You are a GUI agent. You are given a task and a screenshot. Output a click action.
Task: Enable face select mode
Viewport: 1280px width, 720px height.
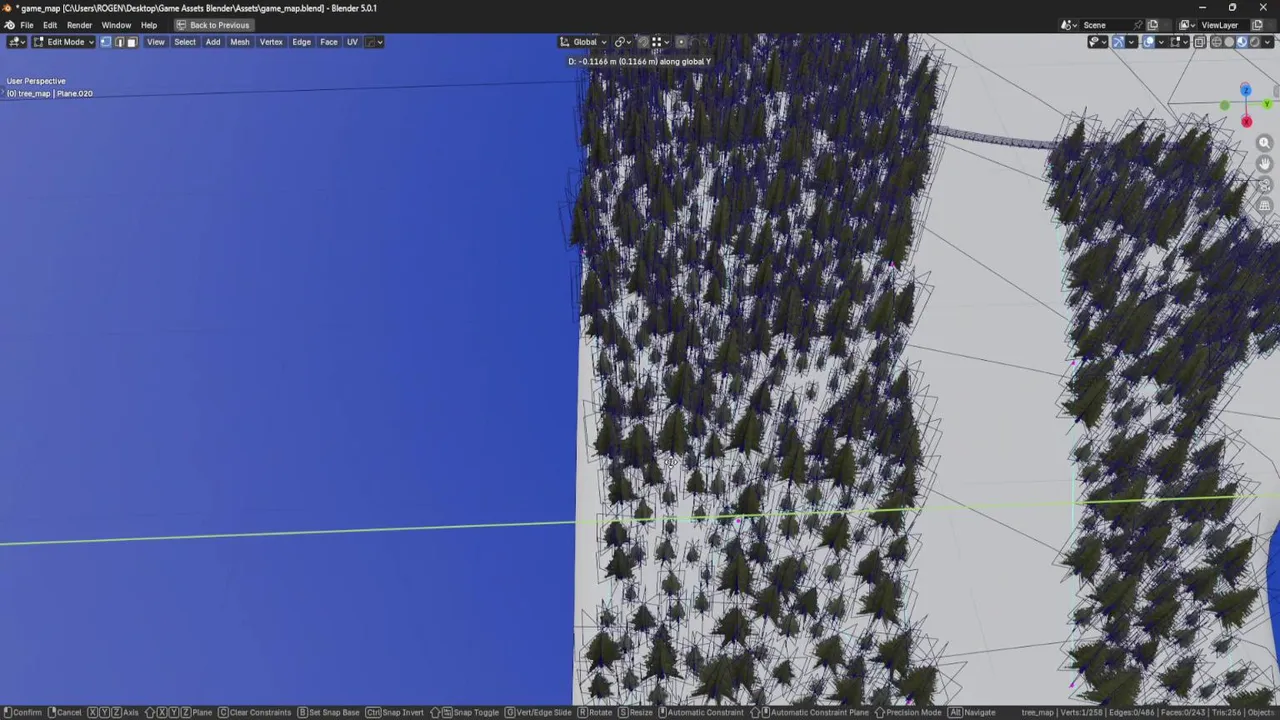(x=131, y=42)
